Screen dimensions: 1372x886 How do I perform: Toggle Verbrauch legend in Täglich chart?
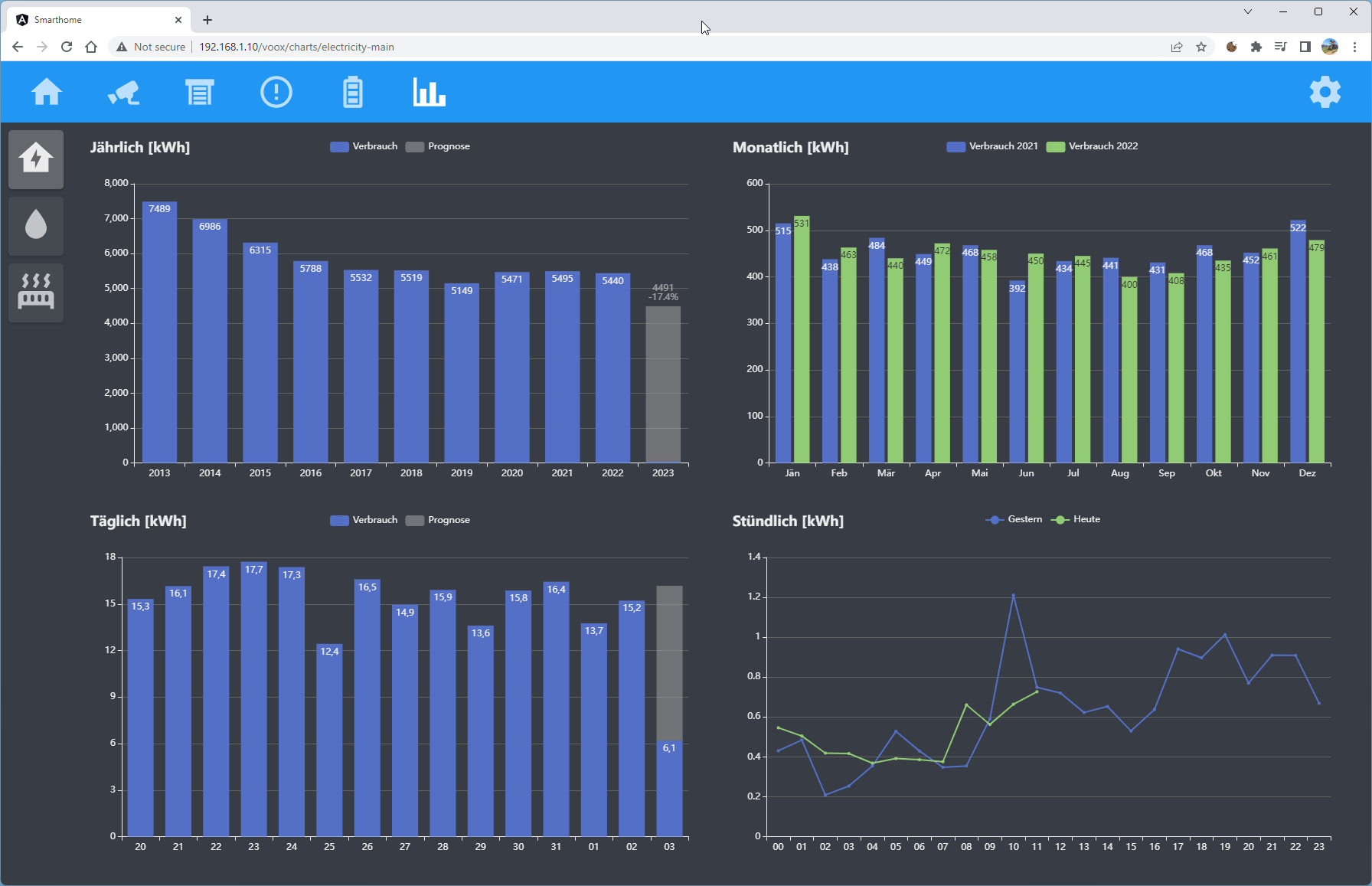[364, 520]
